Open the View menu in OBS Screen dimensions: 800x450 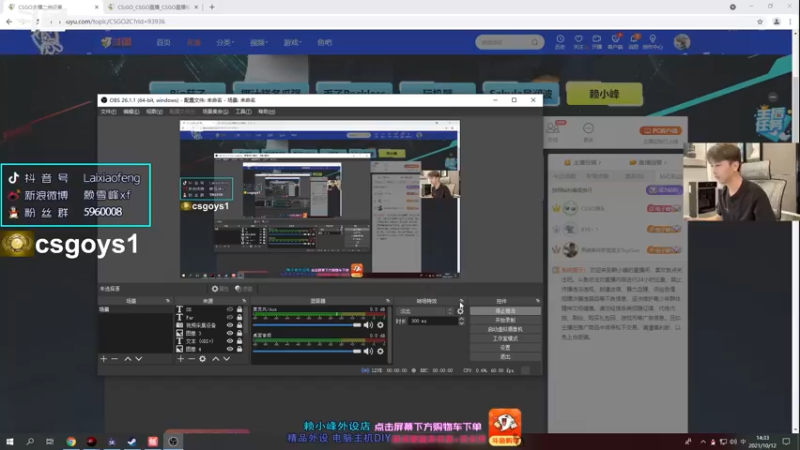(154, 112)
